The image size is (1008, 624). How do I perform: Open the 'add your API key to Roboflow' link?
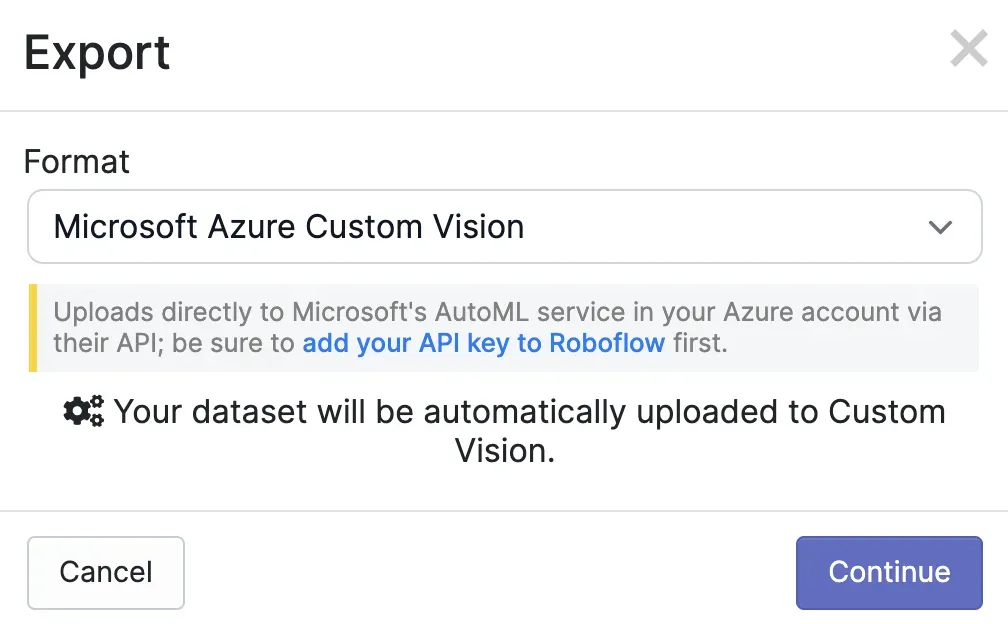click(484, 343)
